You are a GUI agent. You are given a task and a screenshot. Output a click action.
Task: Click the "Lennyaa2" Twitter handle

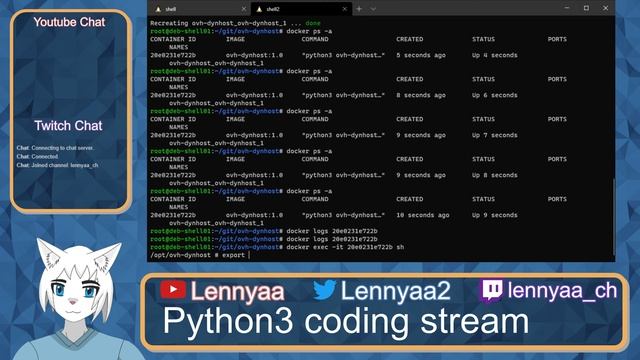[396, 291]
